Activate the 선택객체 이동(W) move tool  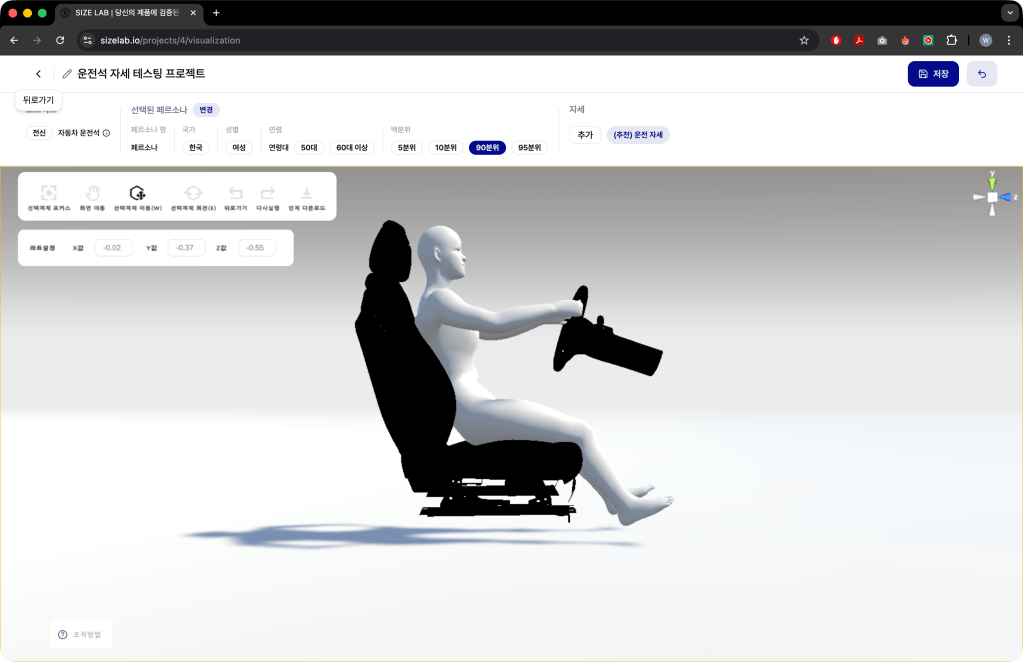(138, 193)
